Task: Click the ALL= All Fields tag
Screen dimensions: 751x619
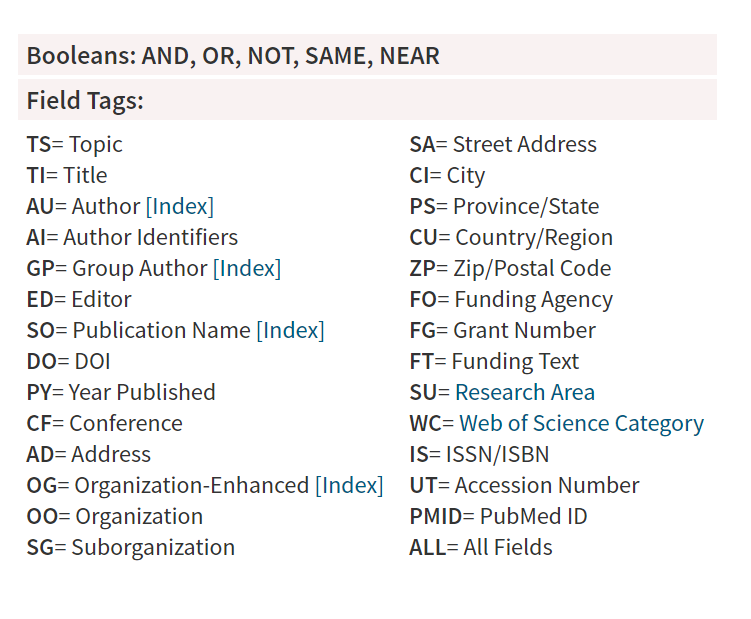Action: coord(481,548)
